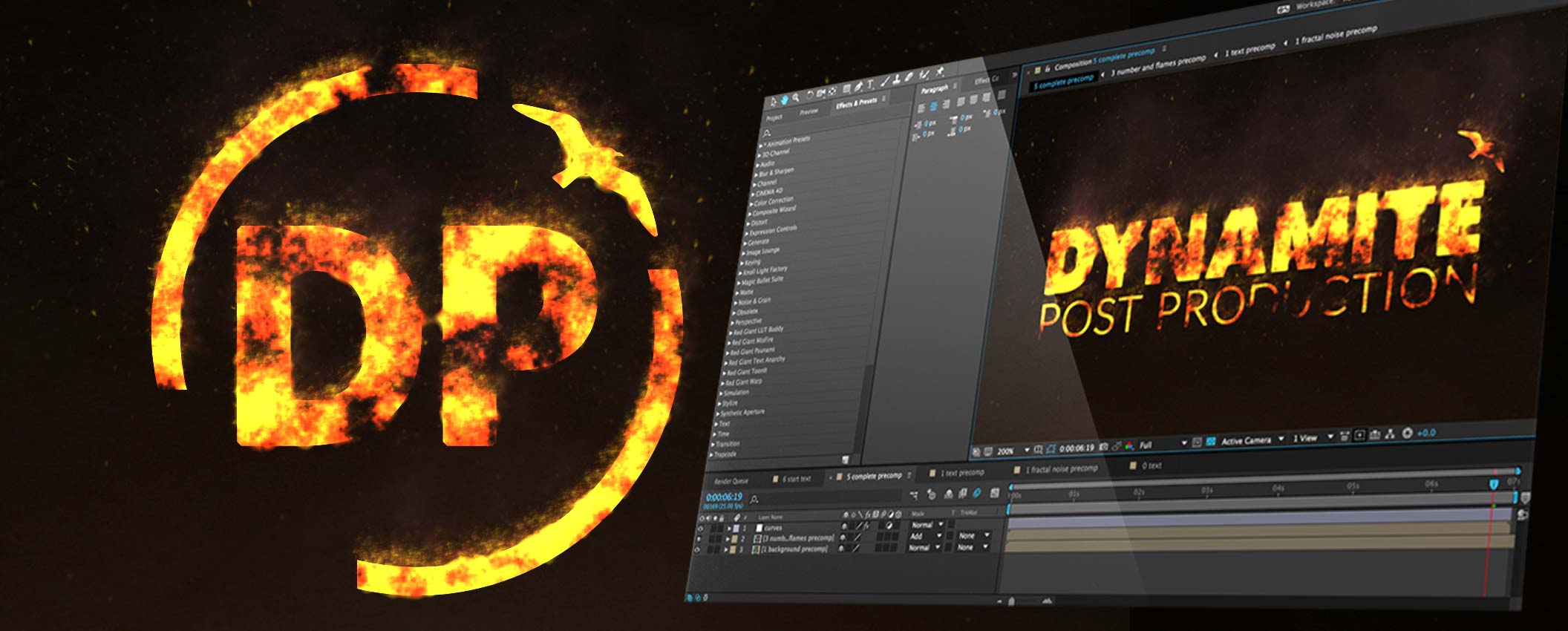This screenshot has width=1568, height=631.
Task: Click the blue current time indicator handle
Action: [1494, 484]
